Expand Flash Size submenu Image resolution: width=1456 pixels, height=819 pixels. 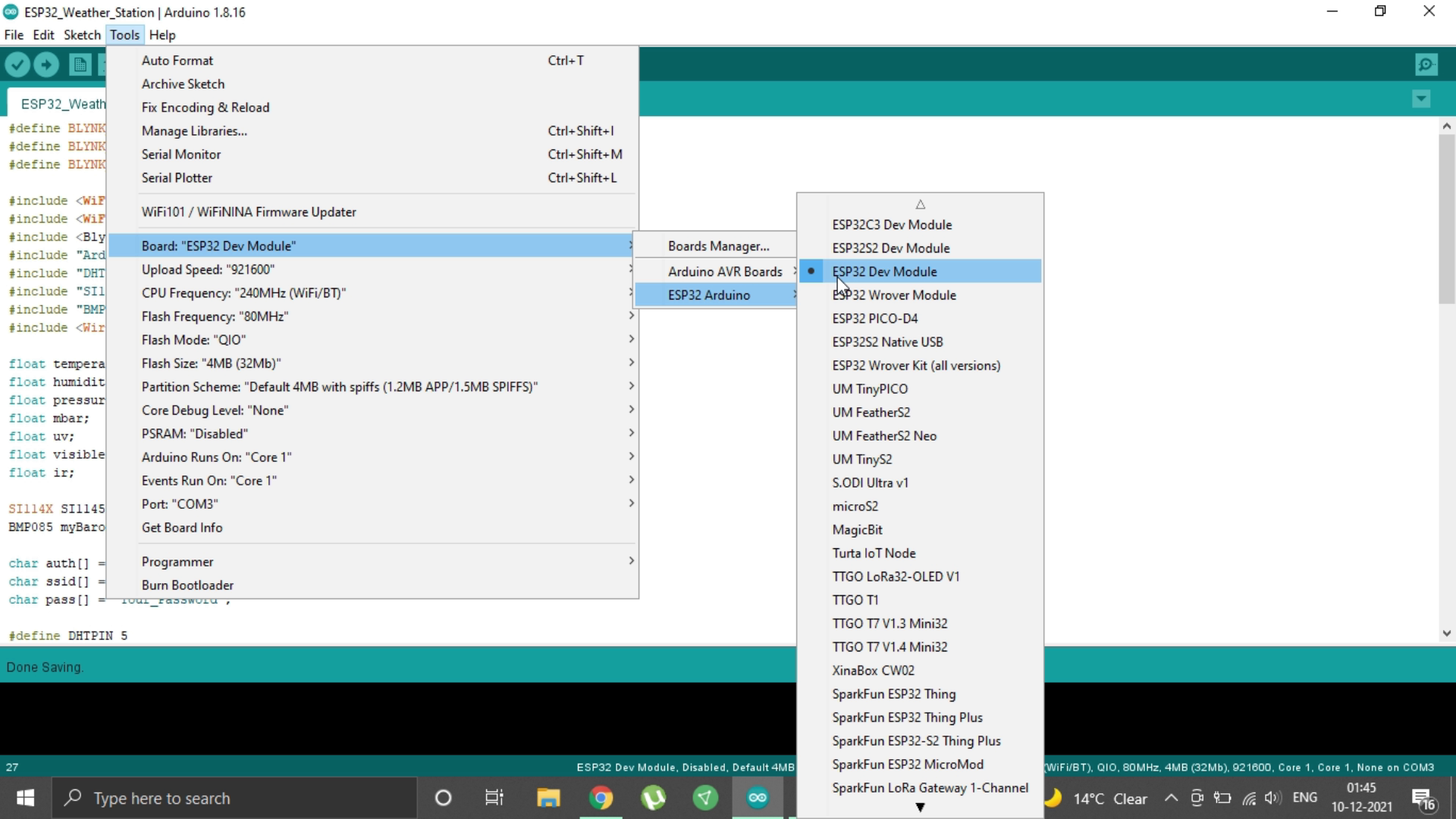click(x=372, y=363)
